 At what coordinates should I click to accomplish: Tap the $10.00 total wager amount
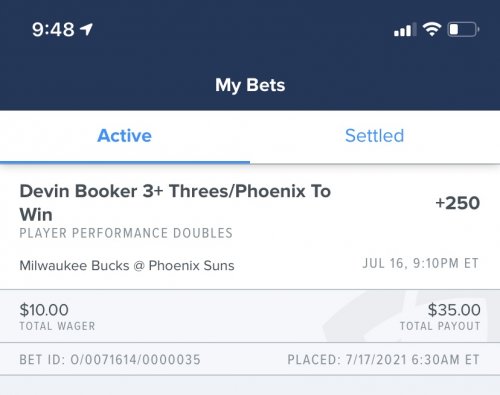click(x=44, y=310)
